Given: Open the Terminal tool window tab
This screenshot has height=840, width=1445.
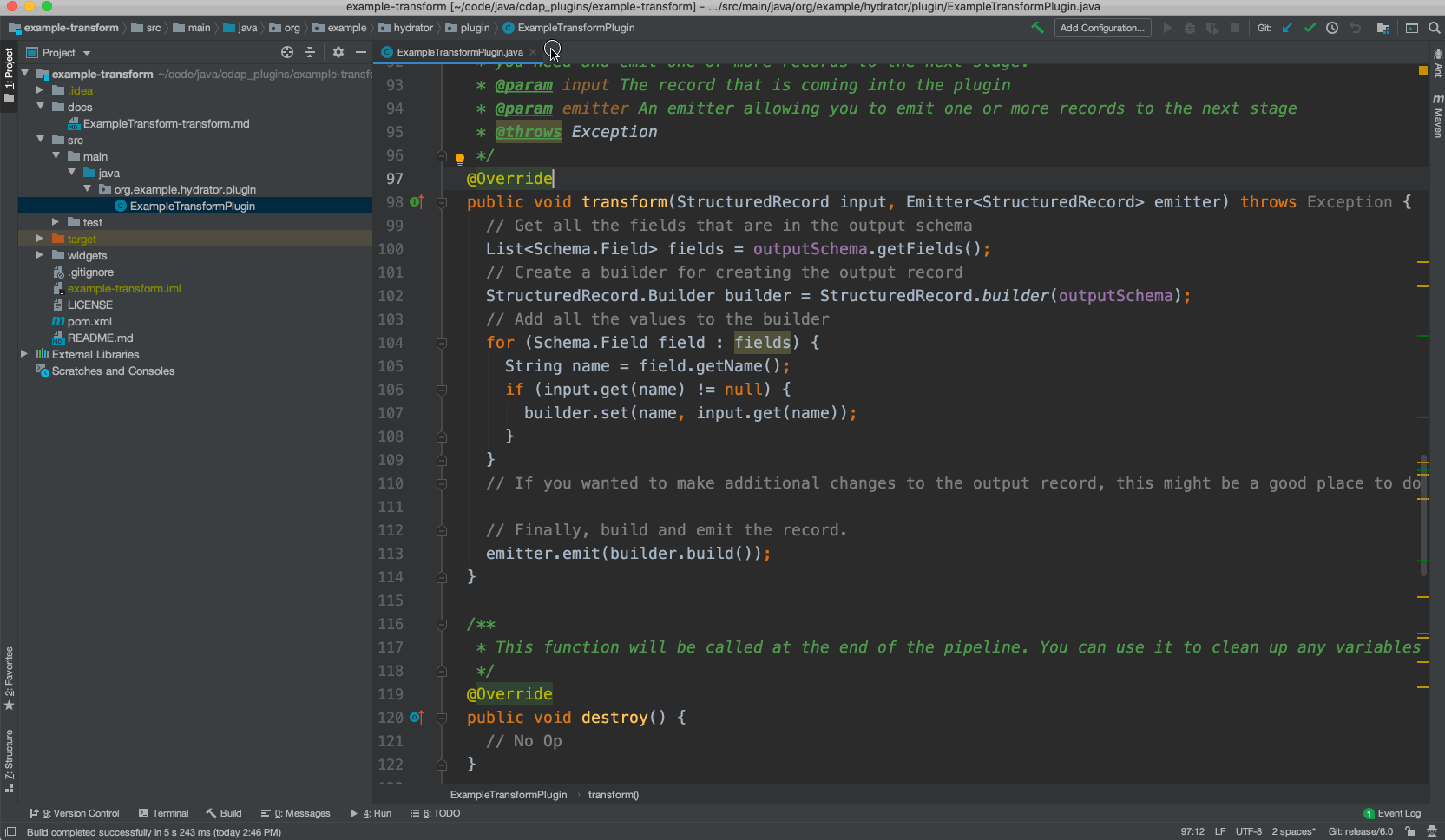Looking at the screenshot, I should 163,813.
